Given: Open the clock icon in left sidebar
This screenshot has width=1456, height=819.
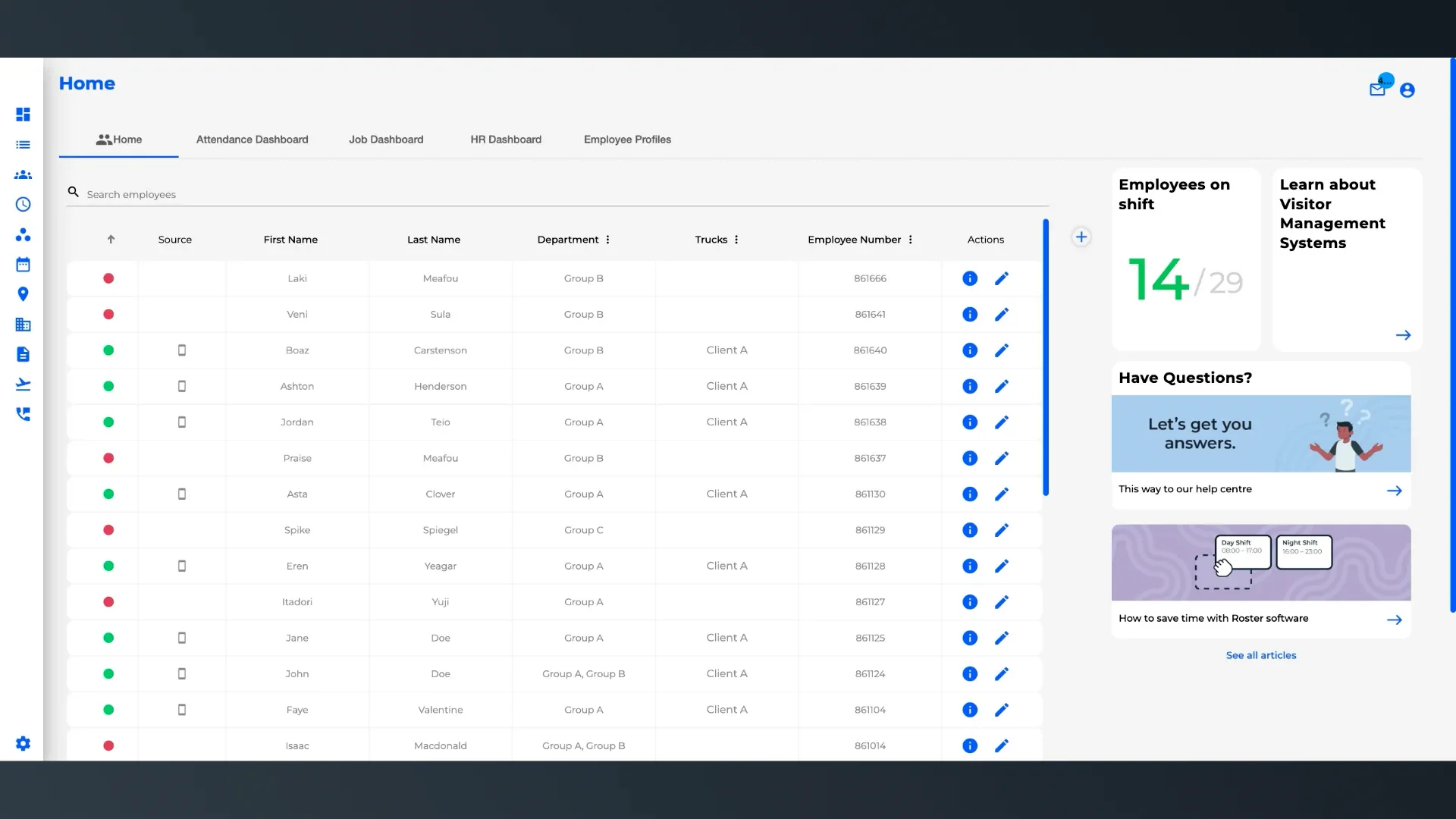Looking at the screenshot, I should click(x=23, y=205).
